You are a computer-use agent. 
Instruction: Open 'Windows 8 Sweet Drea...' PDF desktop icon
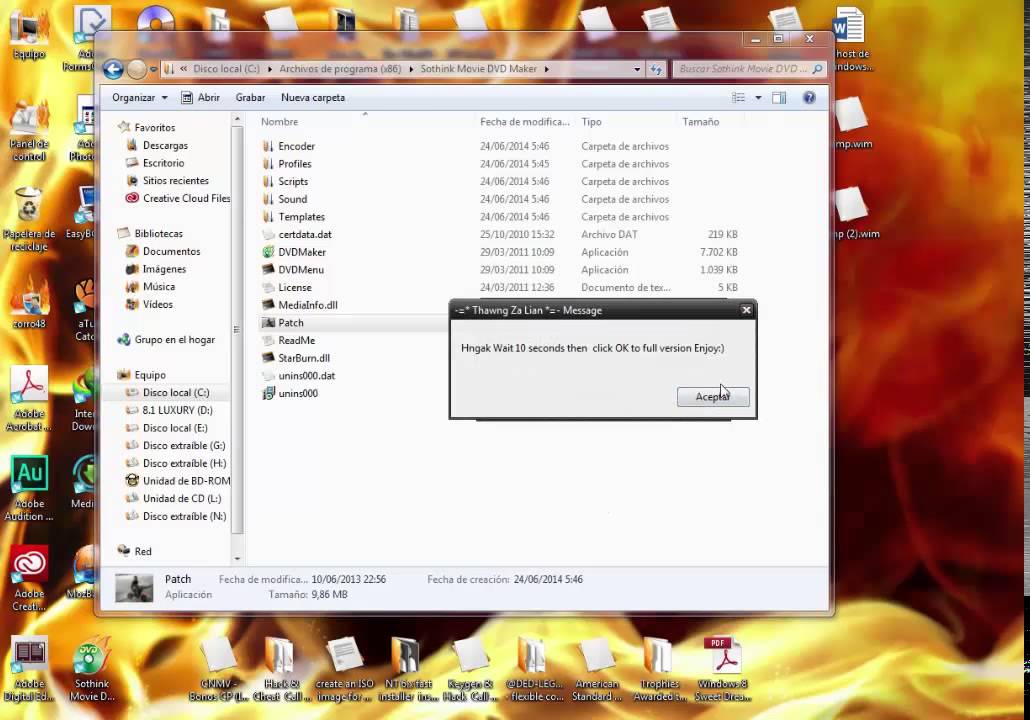pos(723,669)
